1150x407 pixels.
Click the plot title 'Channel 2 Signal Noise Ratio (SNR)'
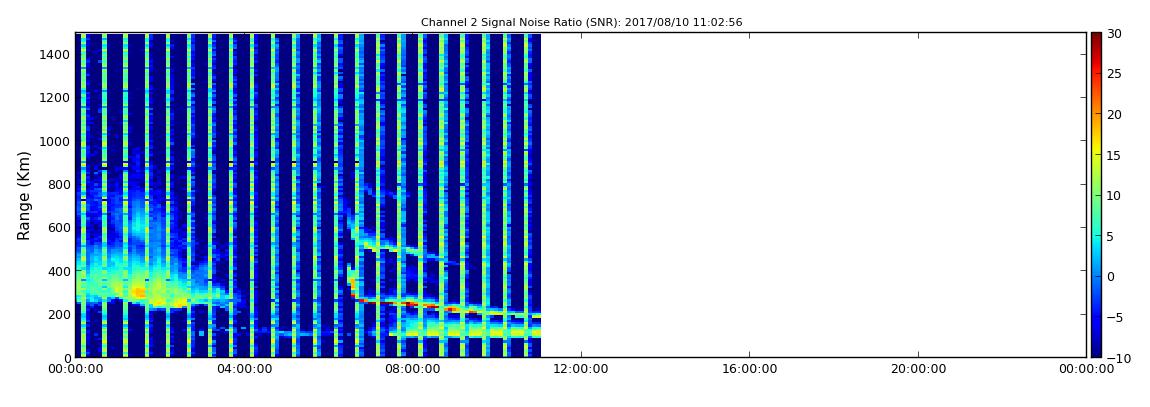coord(582,23)
